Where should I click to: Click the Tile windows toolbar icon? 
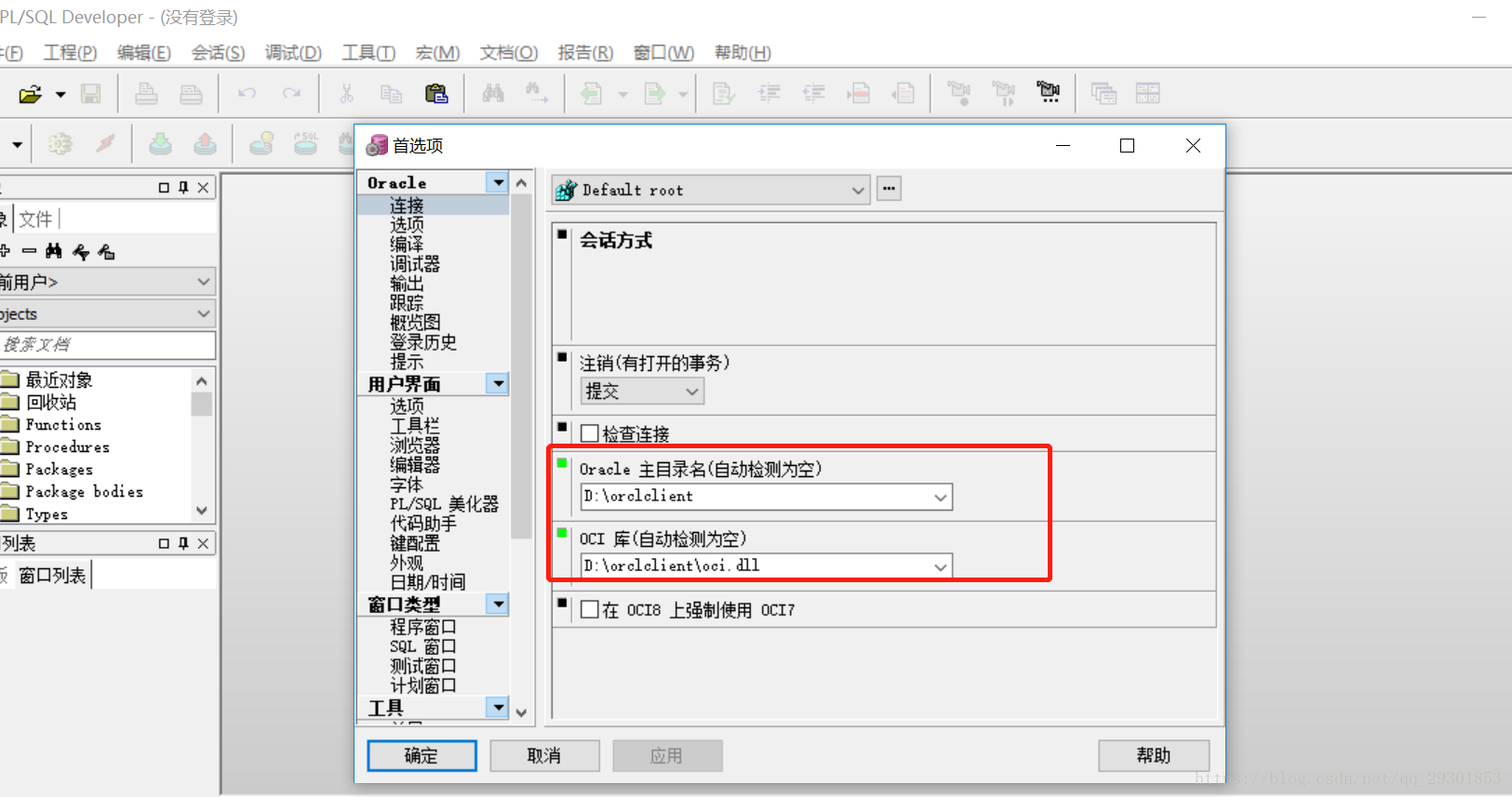[x=1148, y=94]
